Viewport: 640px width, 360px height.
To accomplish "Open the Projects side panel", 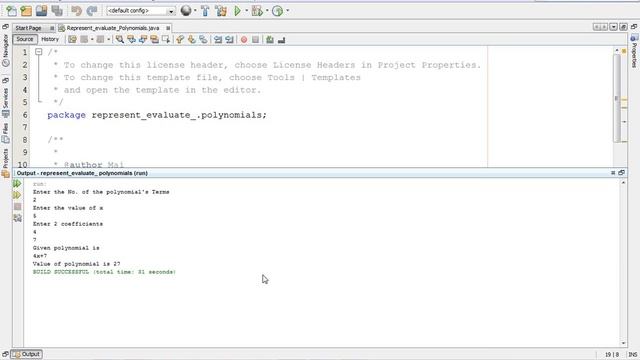I will [5, 162].
